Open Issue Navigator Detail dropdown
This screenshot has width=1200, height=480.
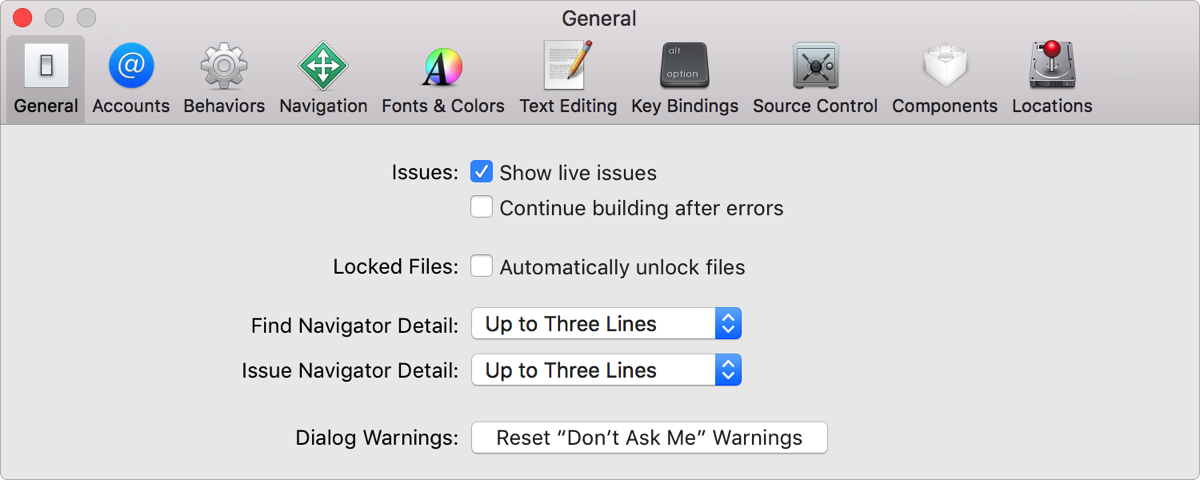click(x=606, y=370)
